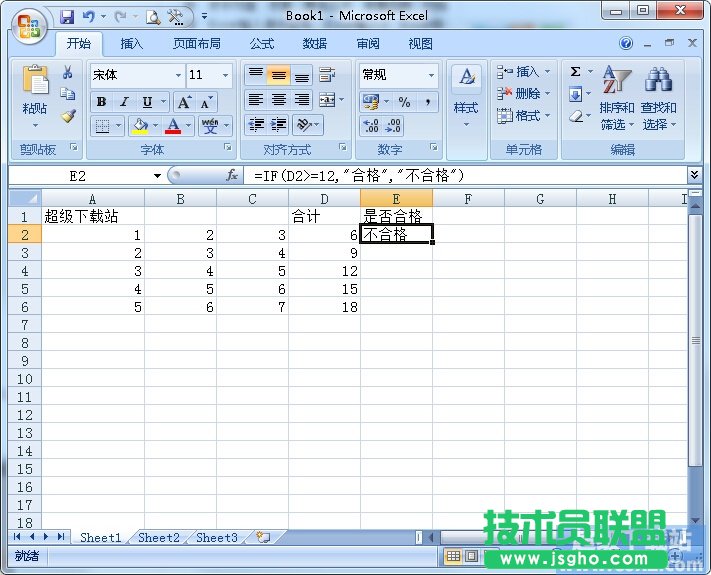Click the increase font size icon
711x575 pixels.
click(x=184, y=102)
